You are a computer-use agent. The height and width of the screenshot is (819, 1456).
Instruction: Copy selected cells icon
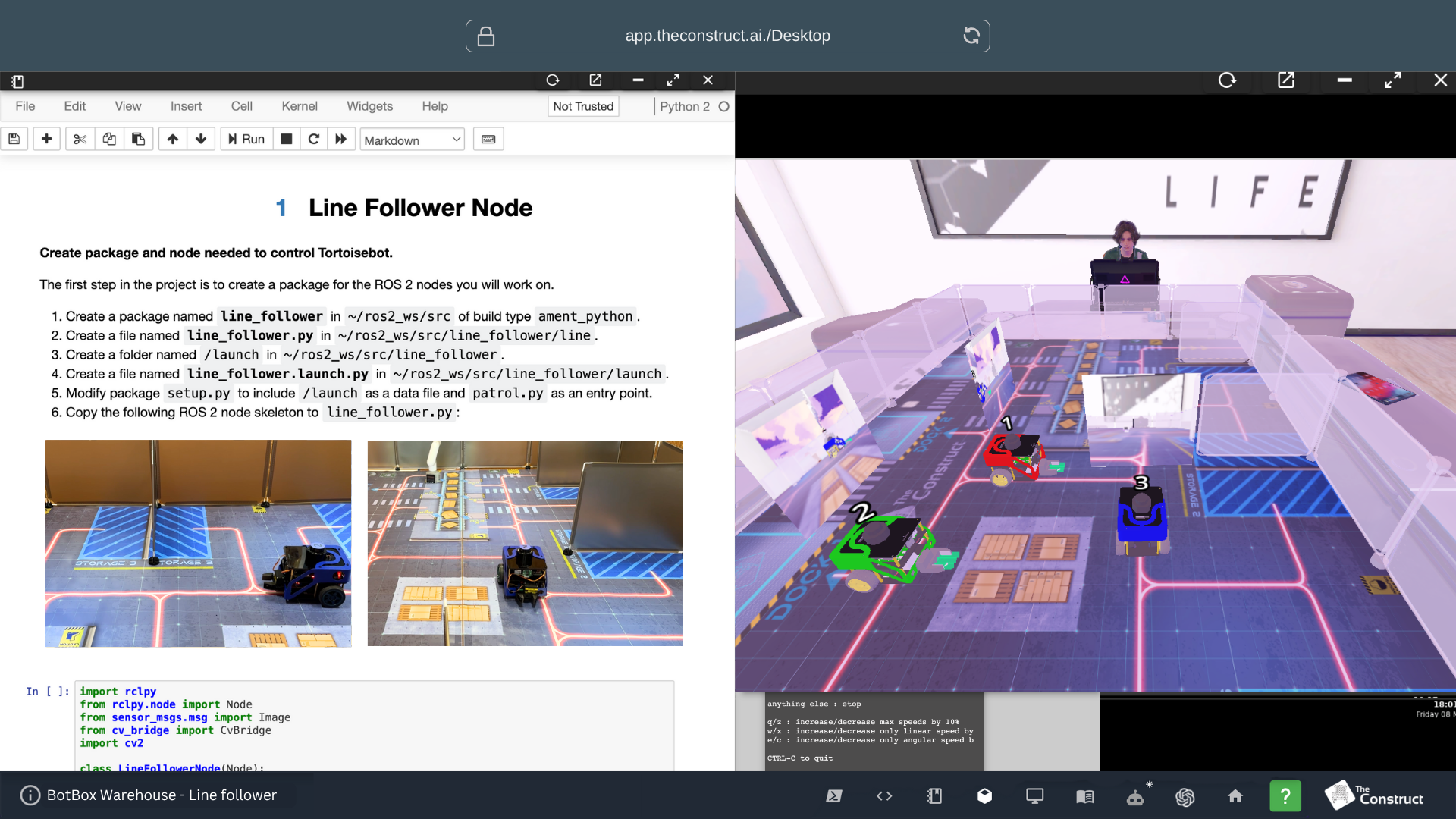pos(109,140)
